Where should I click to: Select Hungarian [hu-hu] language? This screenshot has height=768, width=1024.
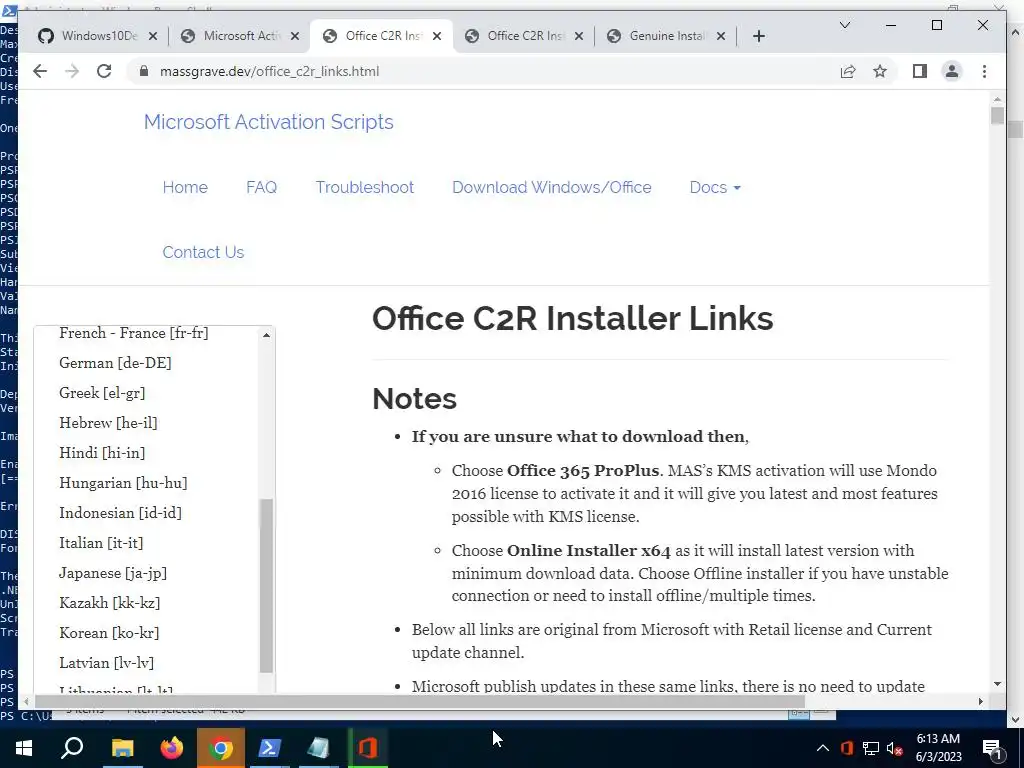123,483
